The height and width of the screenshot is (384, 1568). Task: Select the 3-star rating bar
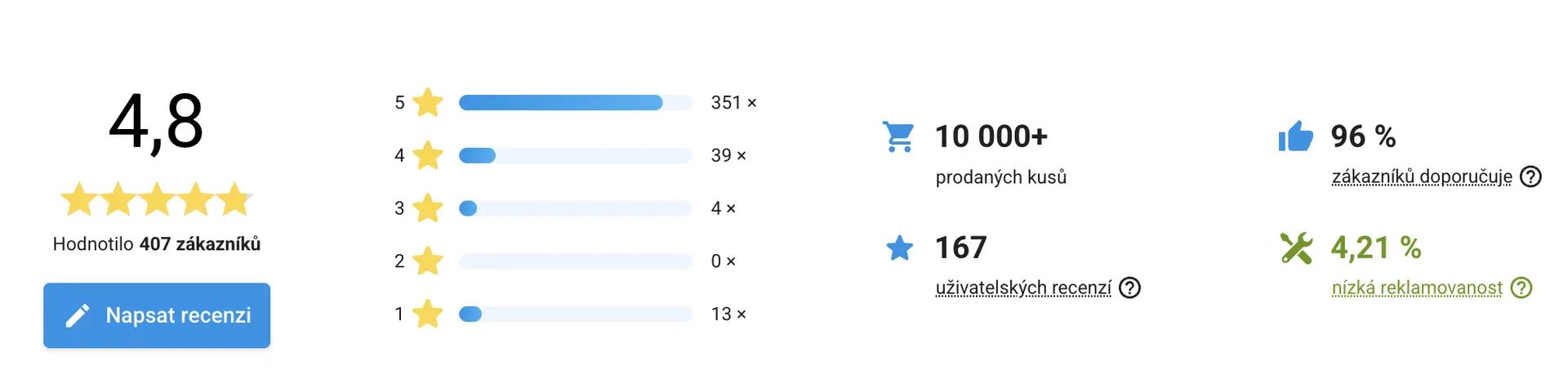click(x=575, y=208)
